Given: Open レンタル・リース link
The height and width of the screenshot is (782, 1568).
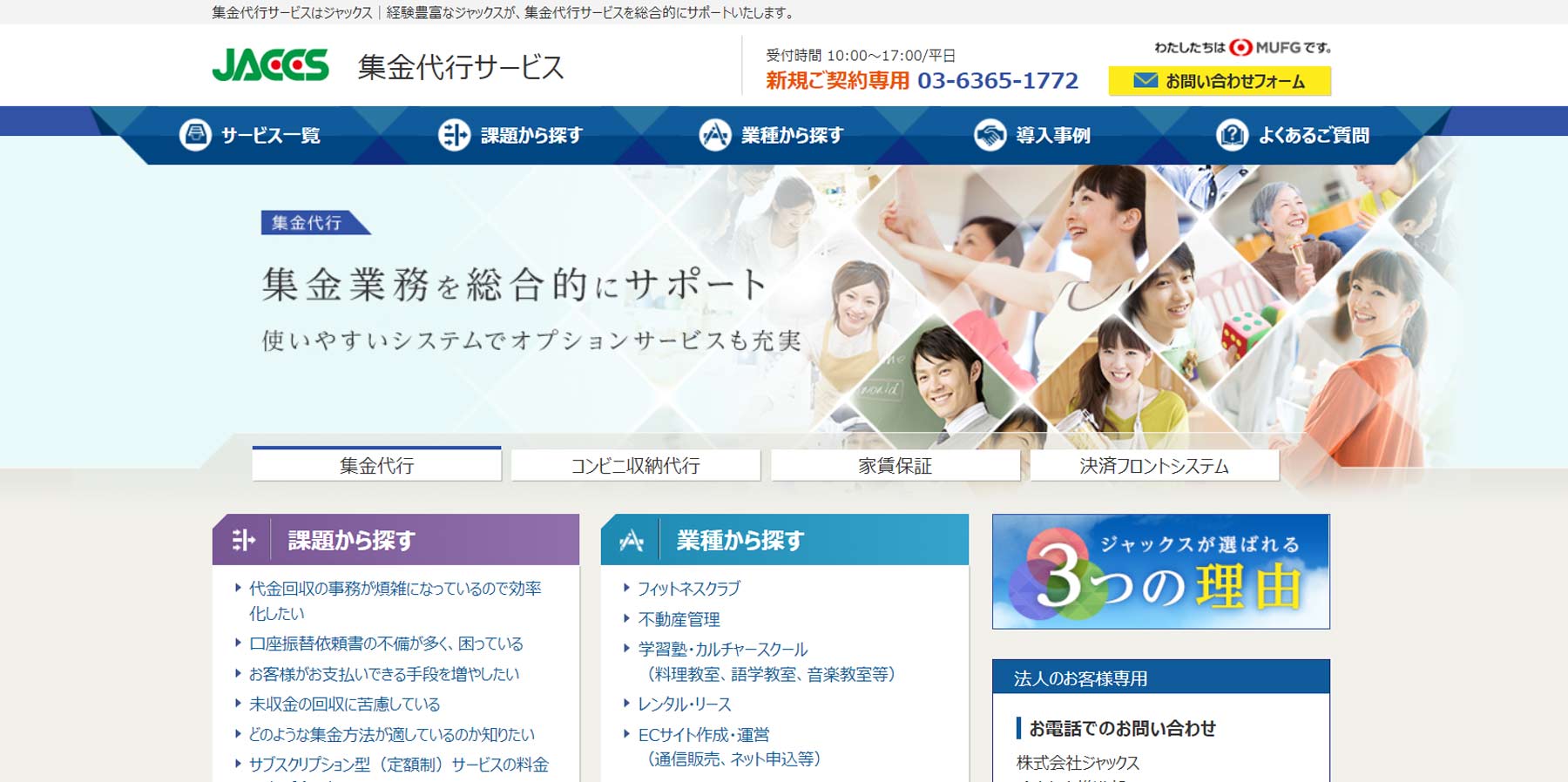Looking at the screenshot, I should tap(685, 704).
